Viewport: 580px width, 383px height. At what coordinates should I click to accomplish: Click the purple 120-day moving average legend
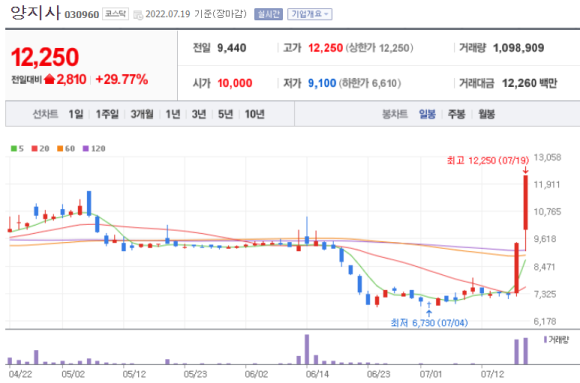(94, 148)
